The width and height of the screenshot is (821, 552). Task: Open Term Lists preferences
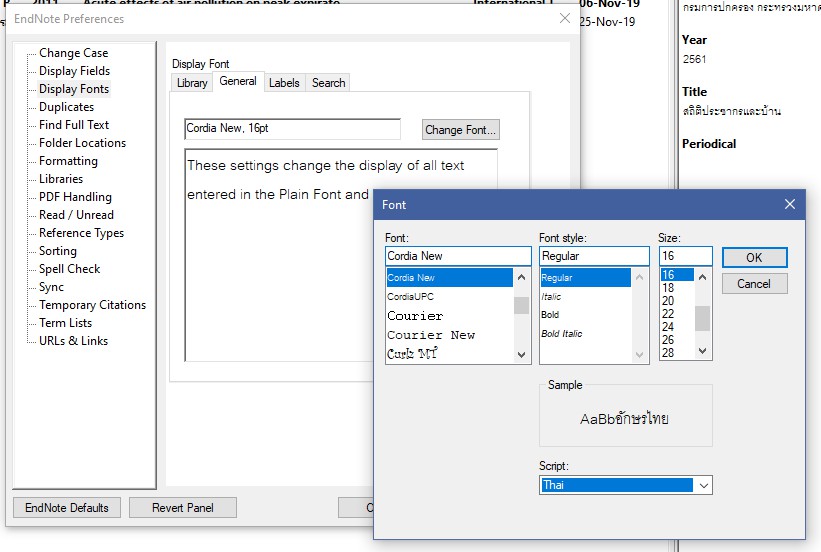pos(65,323)
